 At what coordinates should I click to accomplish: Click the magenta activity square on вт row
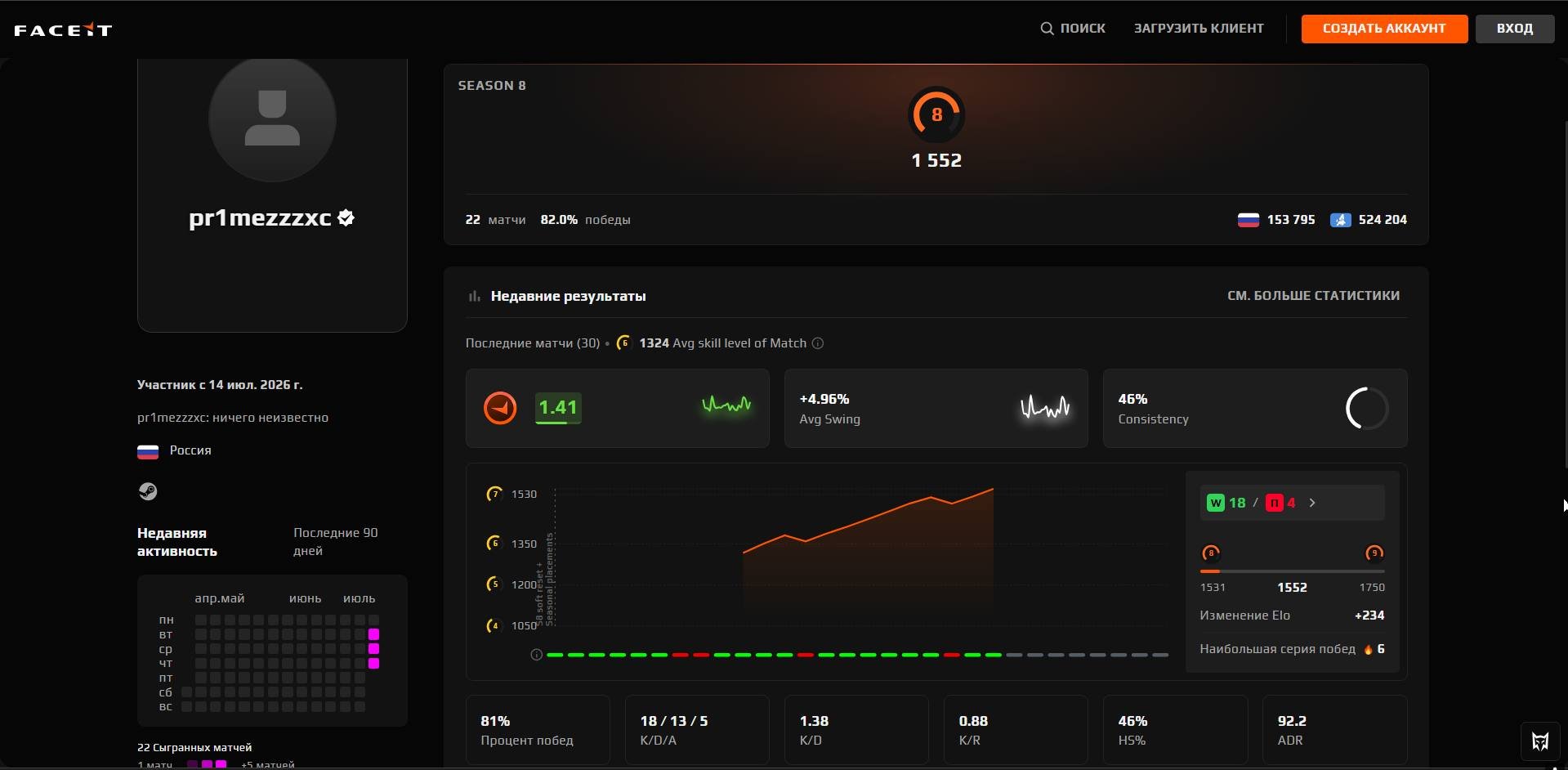(x=373, y=634)
